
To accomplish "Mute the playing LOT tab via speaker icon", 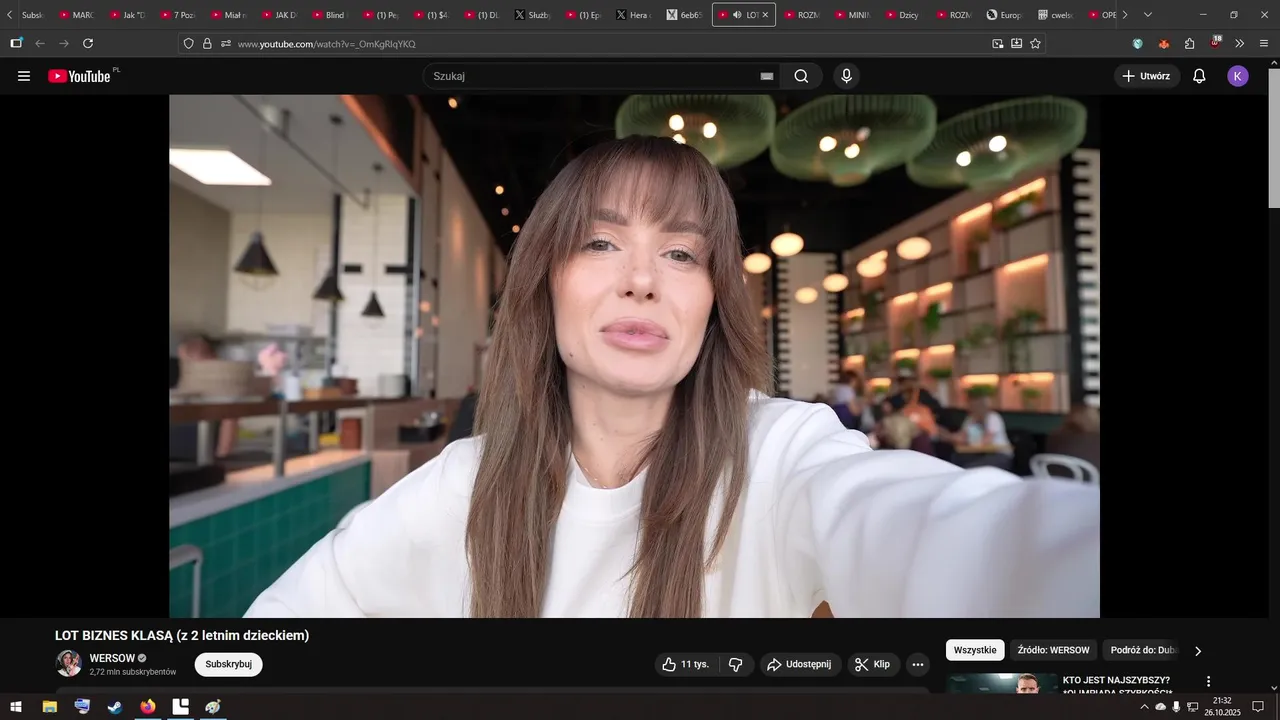I will pyautogui.click(x=737, y=15).
